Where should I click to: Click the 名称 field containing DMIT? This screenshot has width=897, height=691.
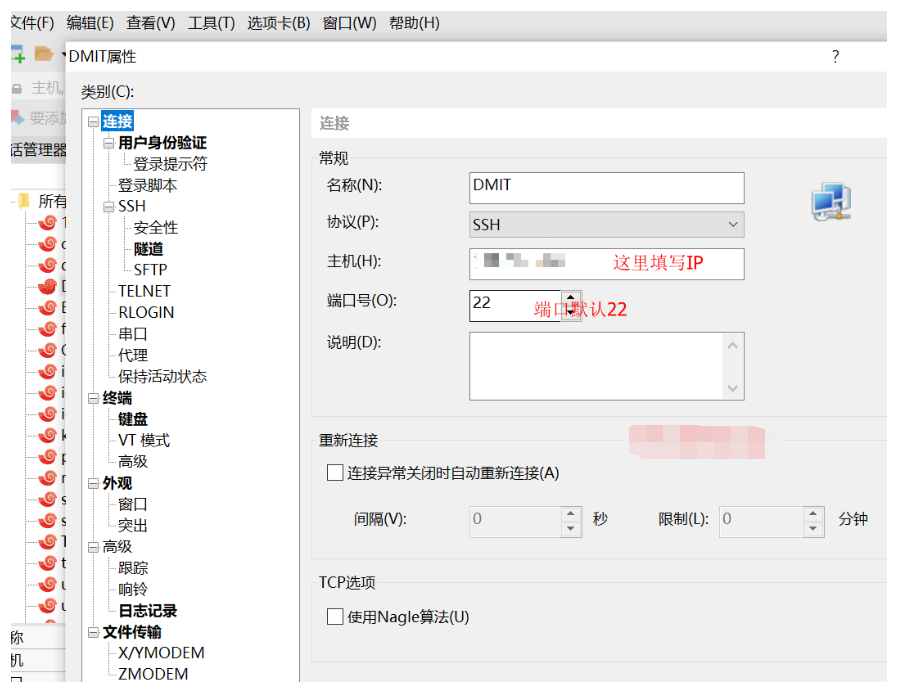(x=606, y=187)
